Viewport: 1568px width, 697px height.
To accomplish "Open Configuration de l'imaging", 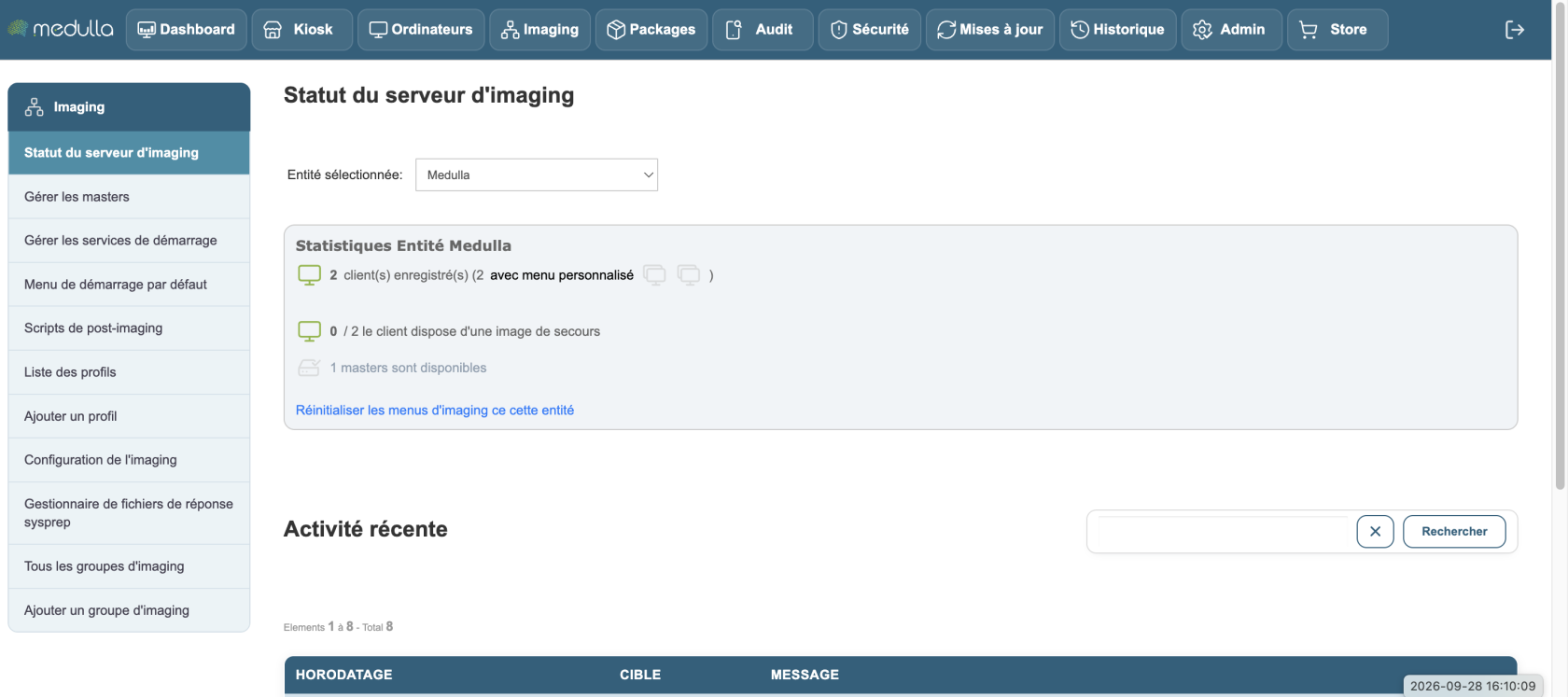I will point(129,460).
